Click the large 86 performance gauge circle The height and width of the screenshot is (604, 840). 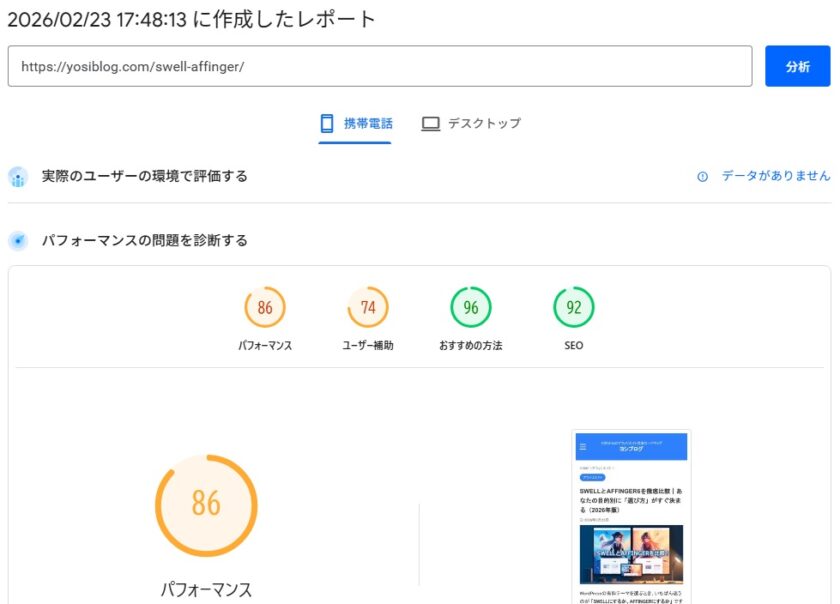click(206, 505)
